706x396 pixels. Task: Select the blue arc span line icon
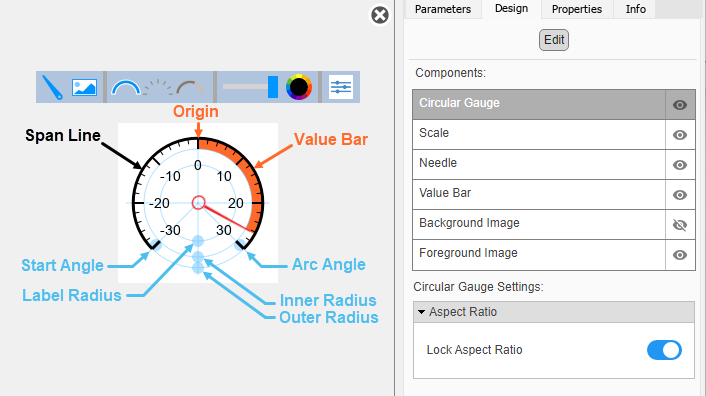click(126, 87)
